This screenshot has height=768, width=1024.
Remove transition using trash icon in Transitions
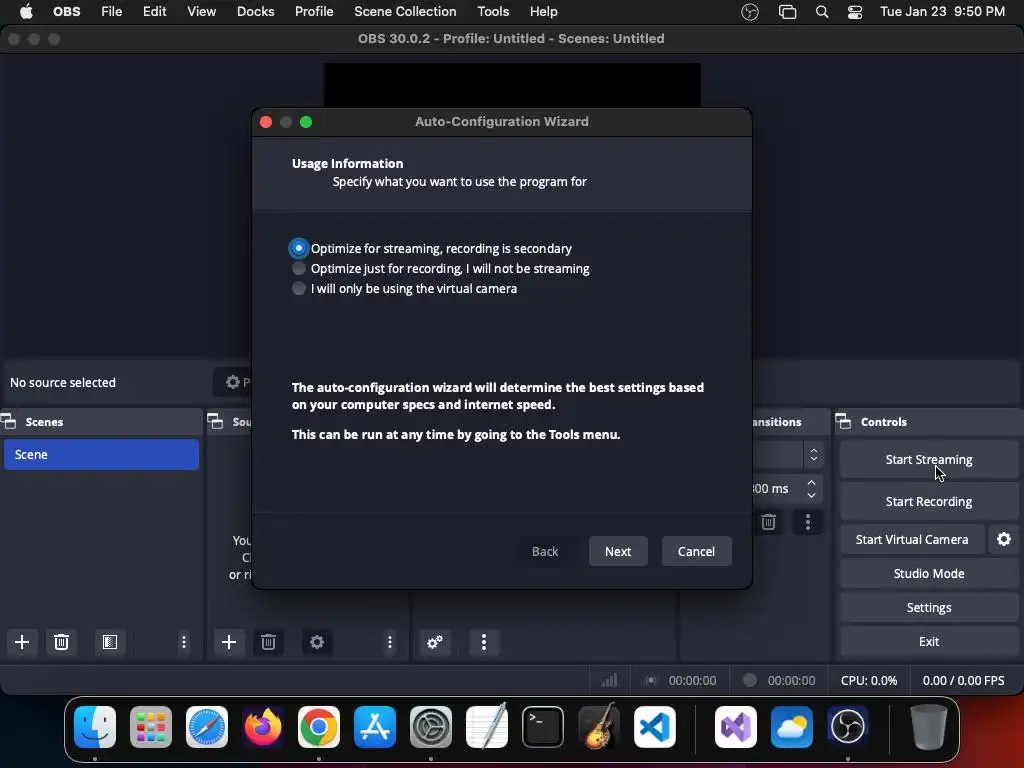pyautogui.click(x=769, y=522)
